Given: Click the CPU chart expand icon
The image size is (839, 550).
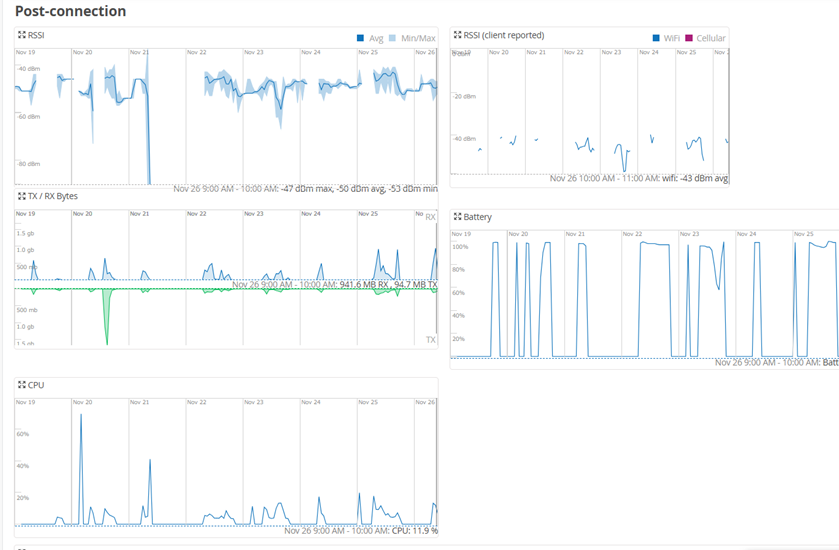Looking at the screenshot, I should tap(22, 385).
